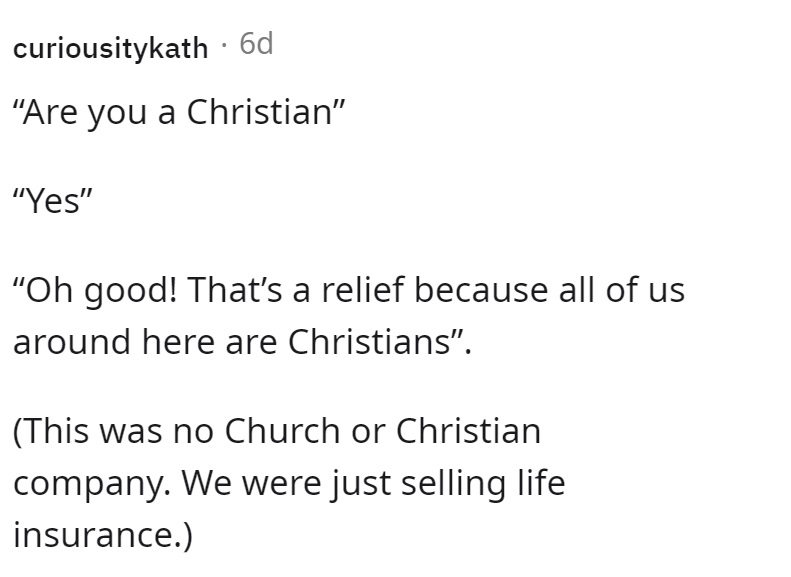
Task: Select the "Are you a Christian" line
Action: pos(179,112)
